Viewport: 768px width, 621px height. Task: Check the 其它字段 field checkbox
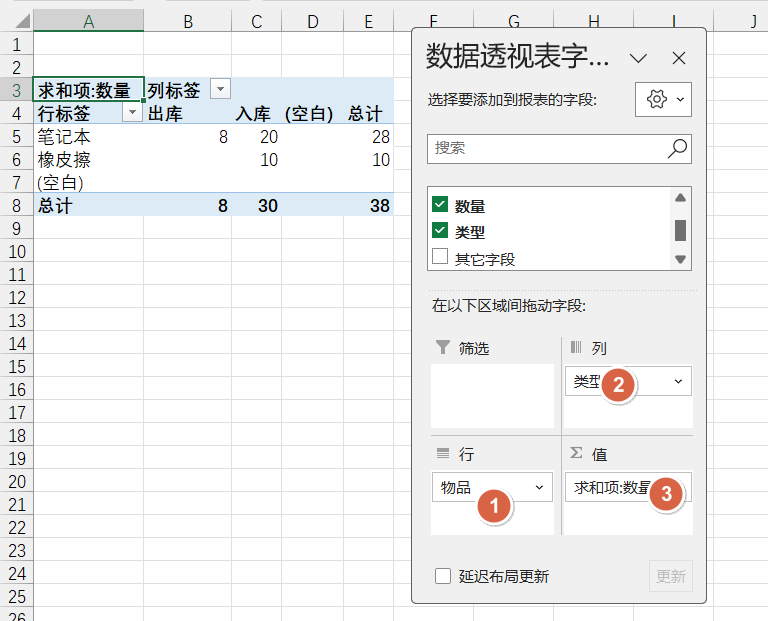point(440,256)
